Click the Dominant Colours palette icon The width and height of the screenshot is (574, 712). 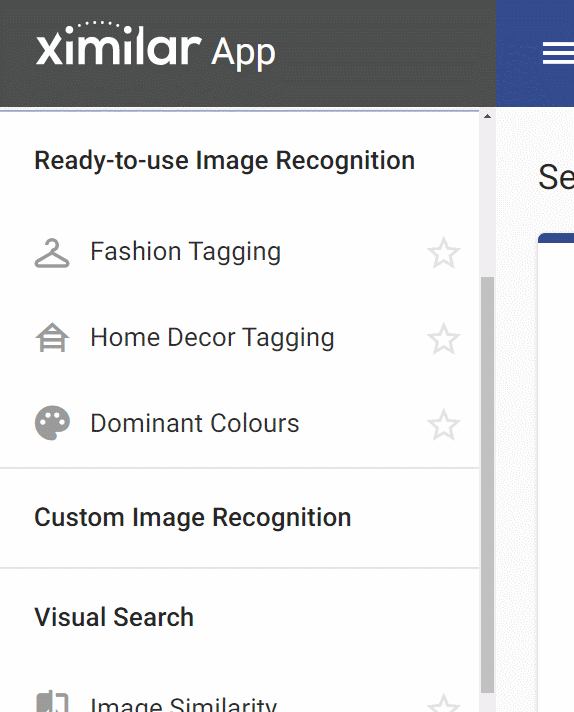(52, 423)
